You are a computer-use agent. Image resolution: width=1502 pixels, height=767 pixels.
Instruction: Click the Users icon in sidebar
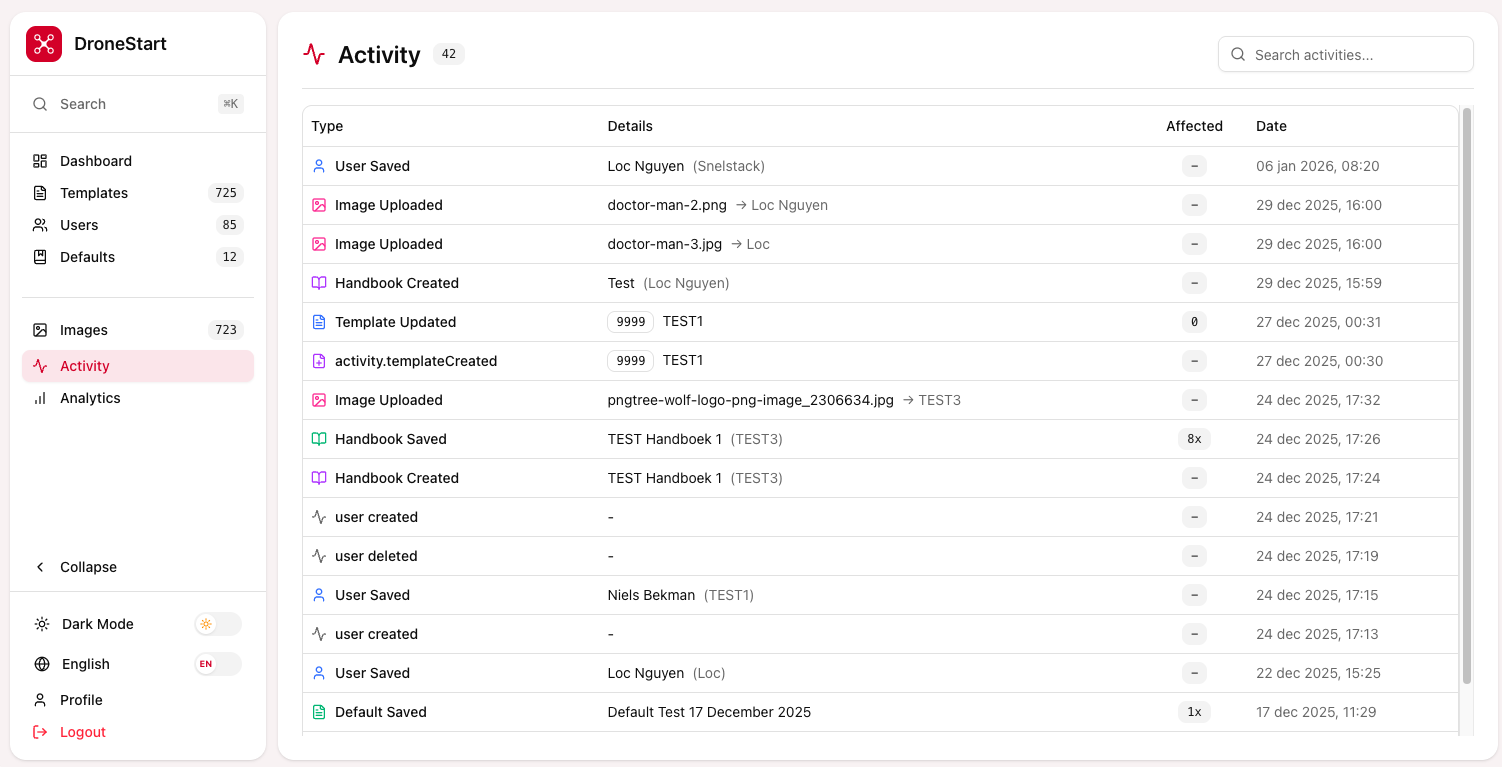(40, 225)
